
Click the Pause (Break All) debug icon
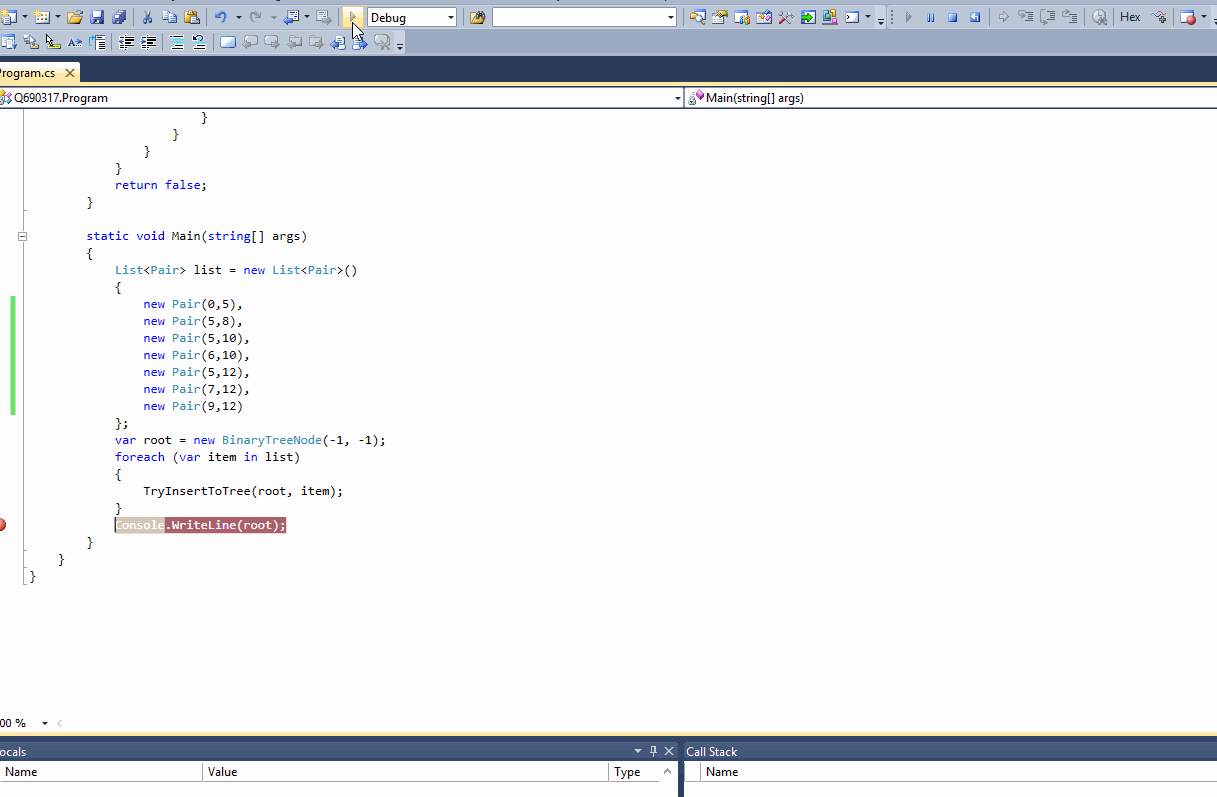[931, 17]
